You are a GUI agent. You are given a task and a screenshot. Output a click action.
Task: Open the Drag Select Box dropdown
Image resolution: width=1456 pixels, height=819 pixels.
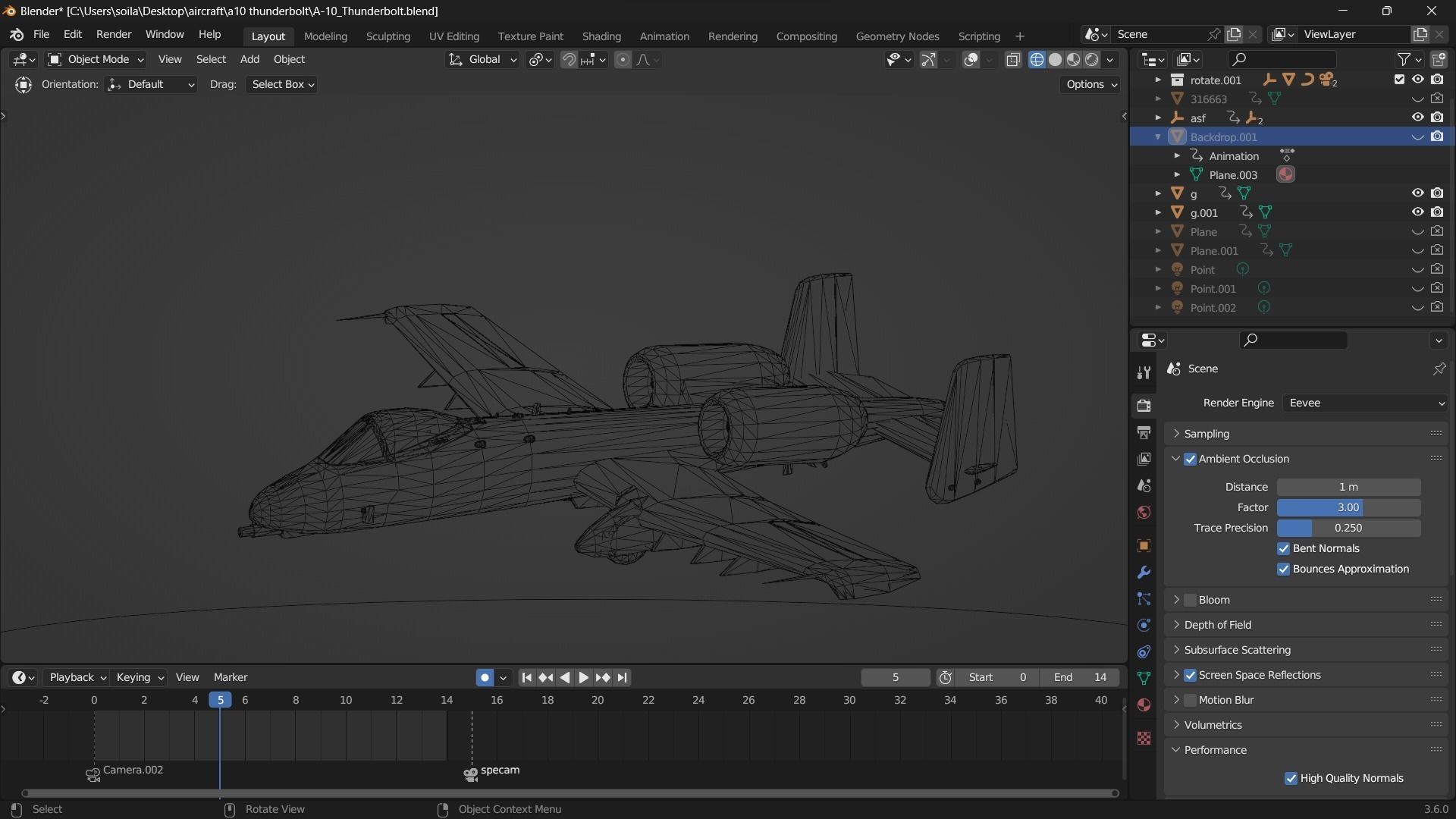[281, 84]
